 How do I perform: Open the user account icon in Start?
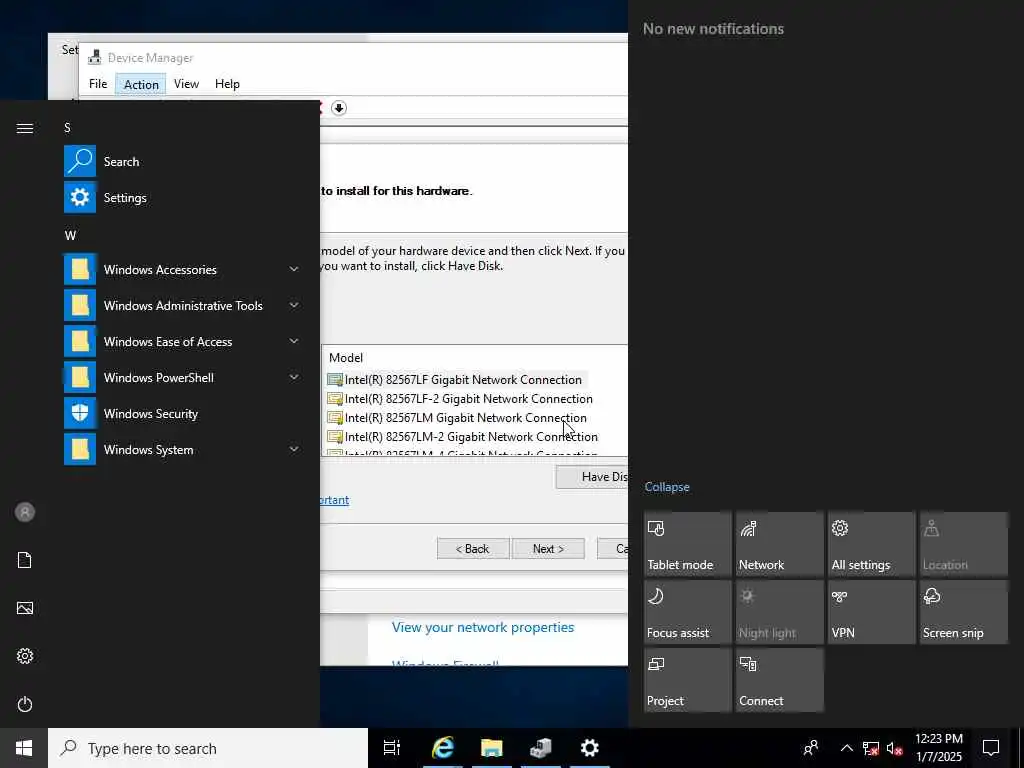pyautogui.click(x=25, y=512)
